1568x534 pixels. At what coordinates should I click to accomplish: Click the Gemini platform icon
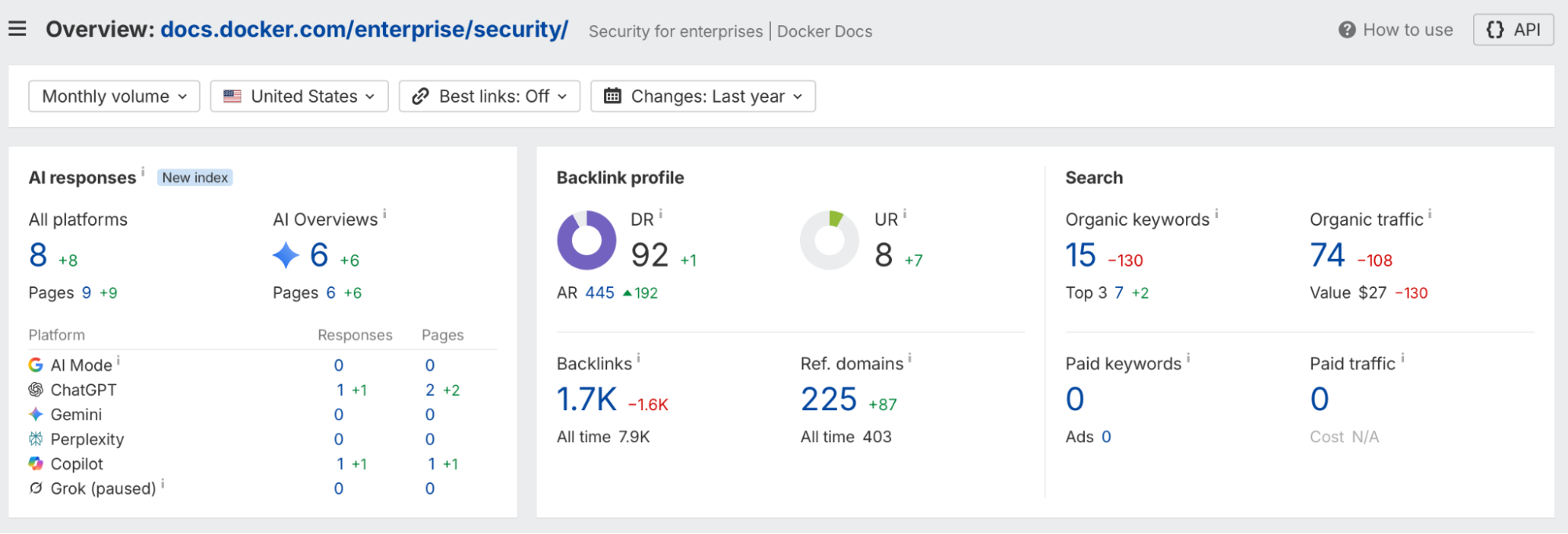(x=35, y=414)
